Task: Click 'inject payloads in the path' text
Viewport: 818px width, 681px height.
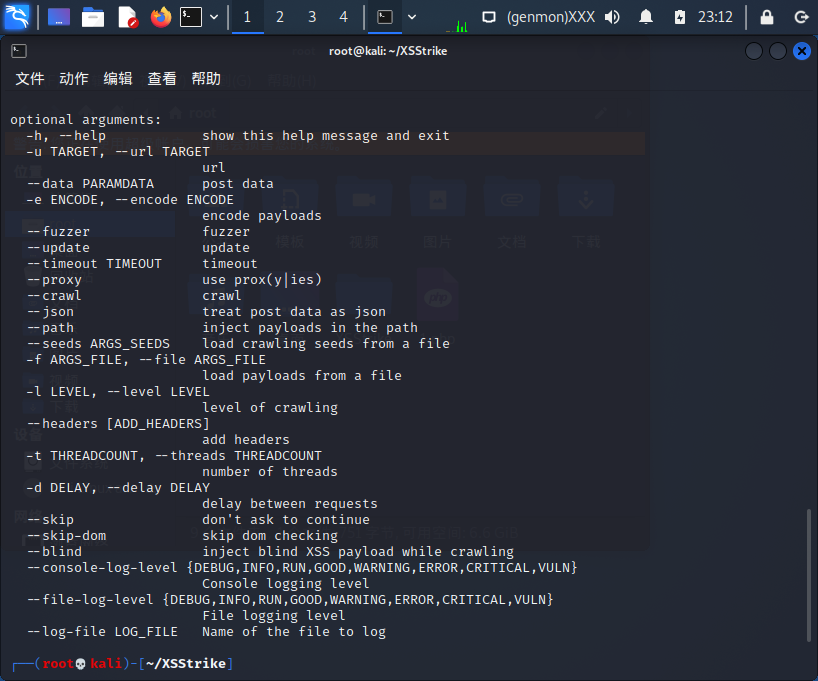Action: point(310,328)
